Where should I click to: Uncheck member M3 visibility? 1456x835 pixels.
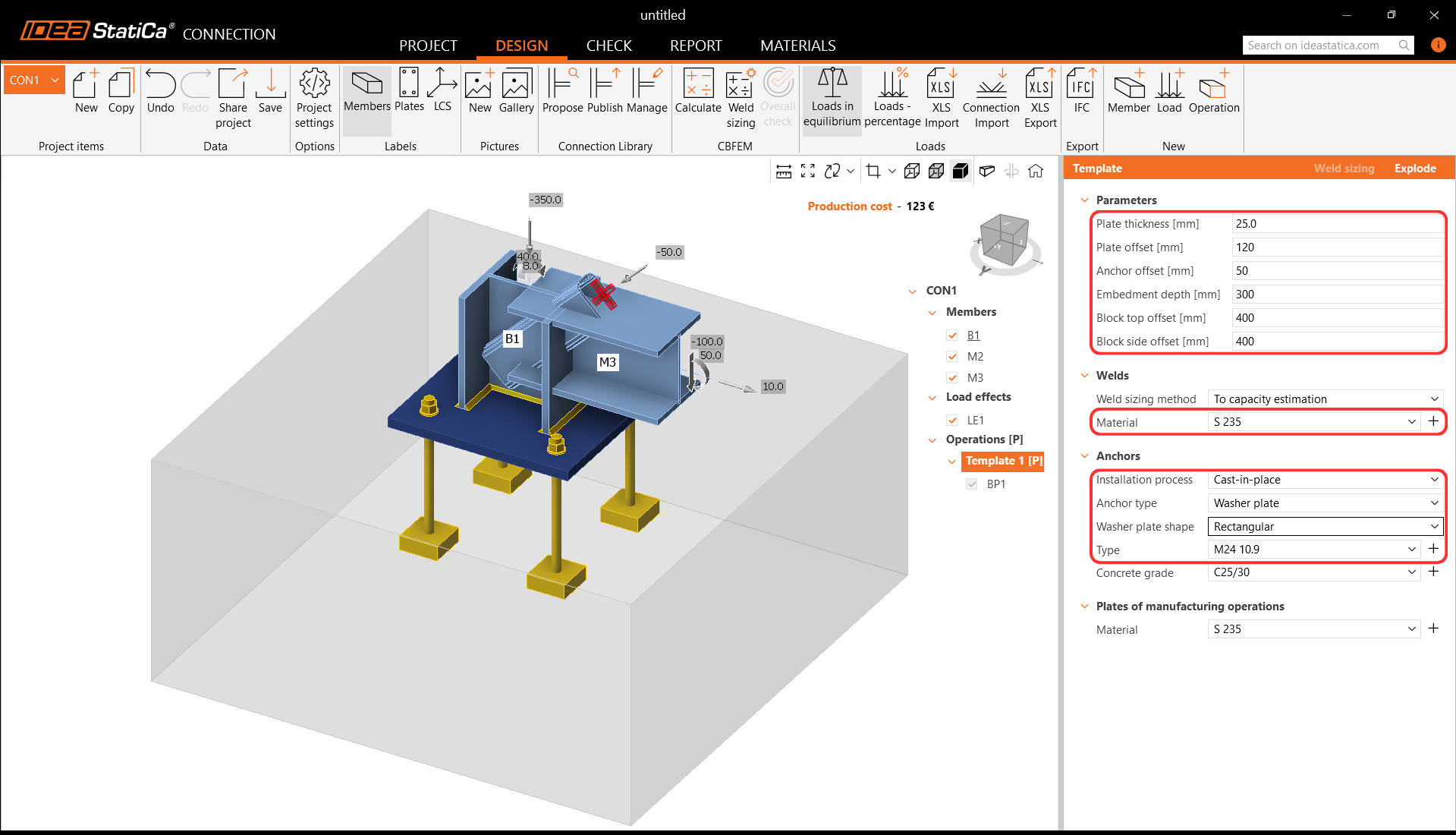click(x=952, y=378)
